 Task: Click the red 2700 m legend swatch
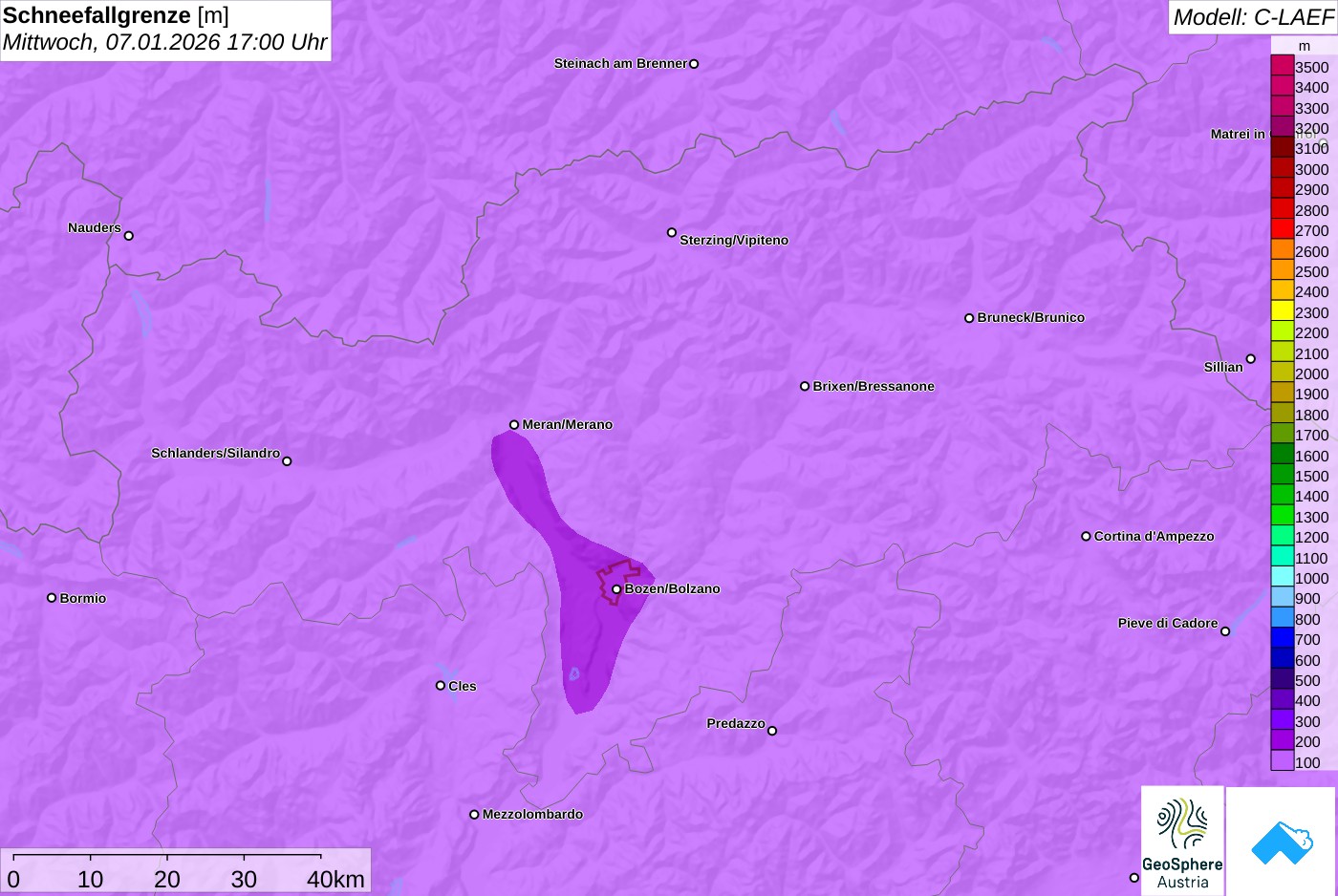pos(1282,229)
